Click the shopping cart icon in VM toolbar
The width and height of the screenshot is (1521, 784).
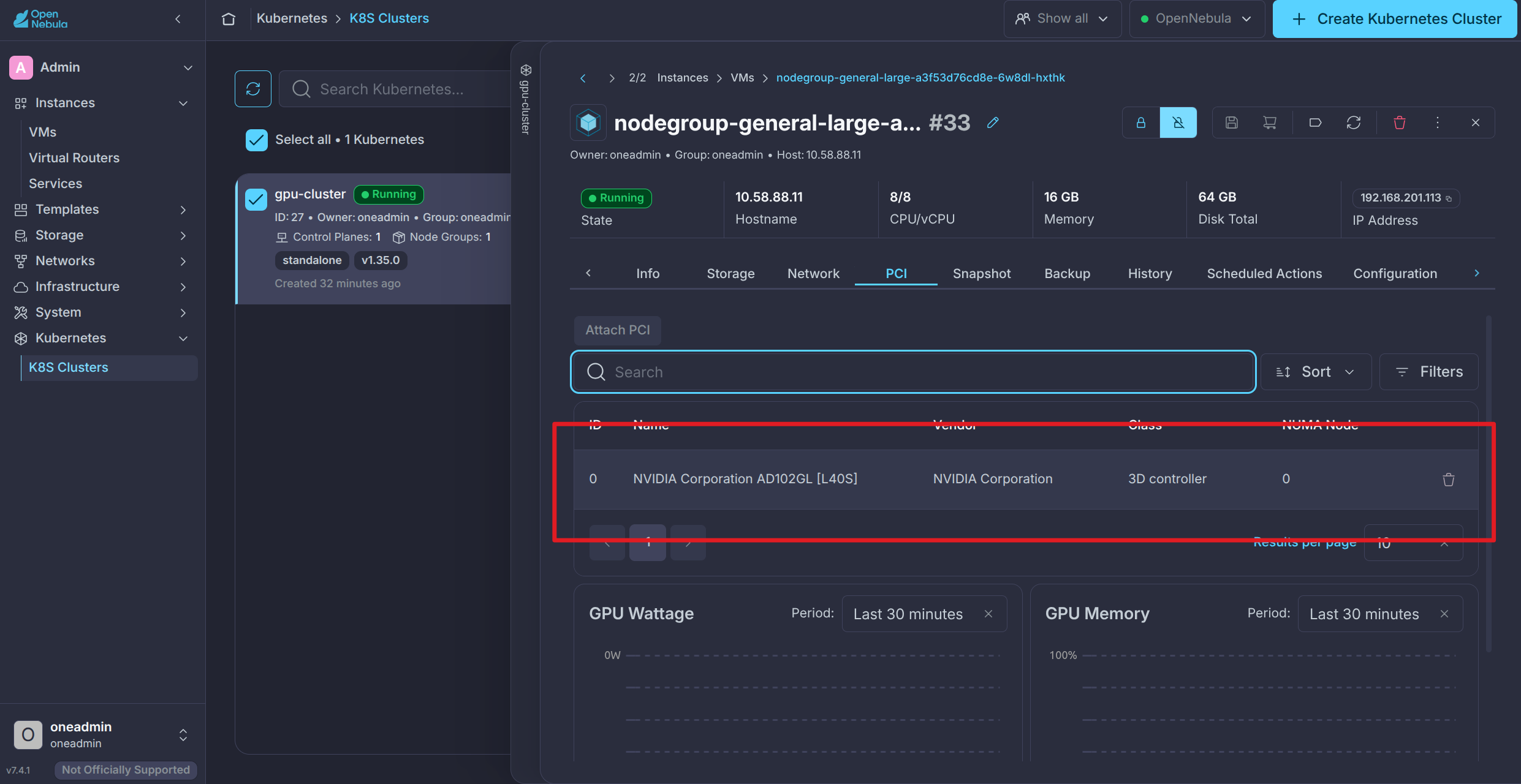(x=1270, y=123)
